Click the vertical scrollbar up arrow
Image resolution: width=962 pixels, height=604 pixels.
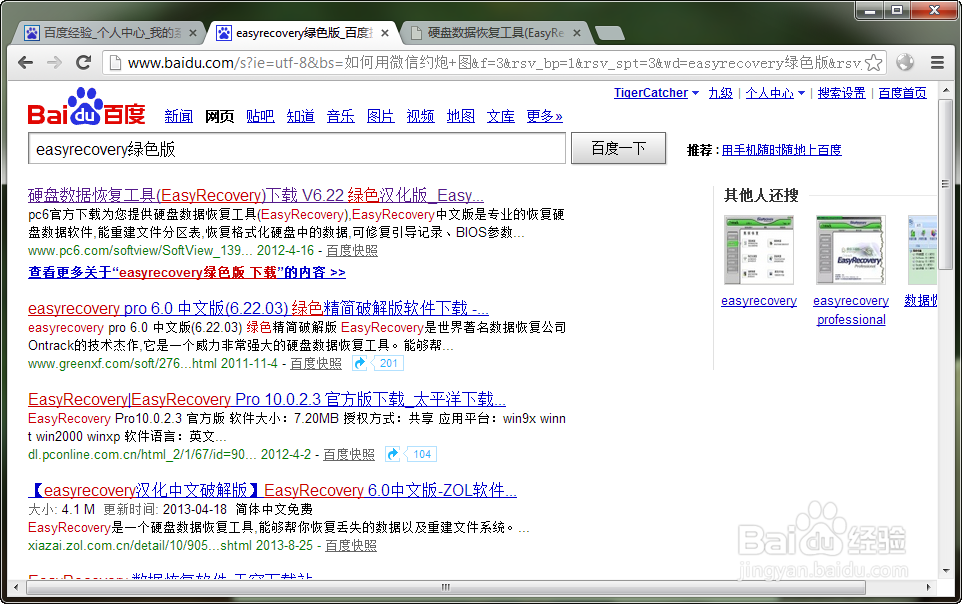(945, 91)
